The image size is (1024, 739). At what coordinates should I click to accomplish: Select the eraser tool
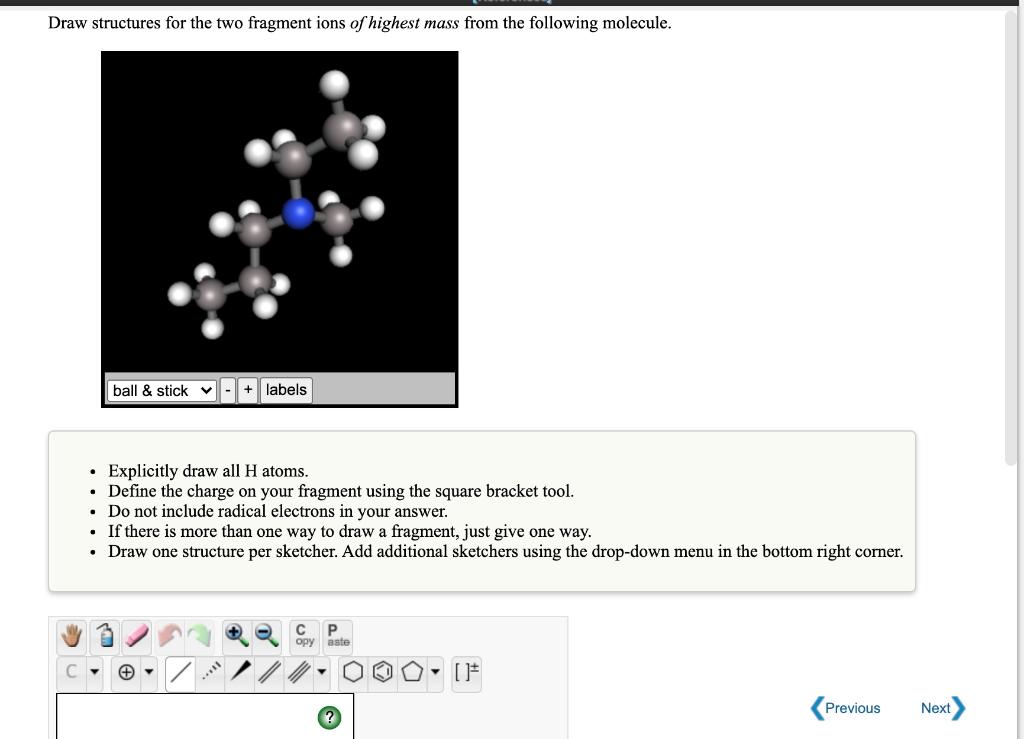136,635
